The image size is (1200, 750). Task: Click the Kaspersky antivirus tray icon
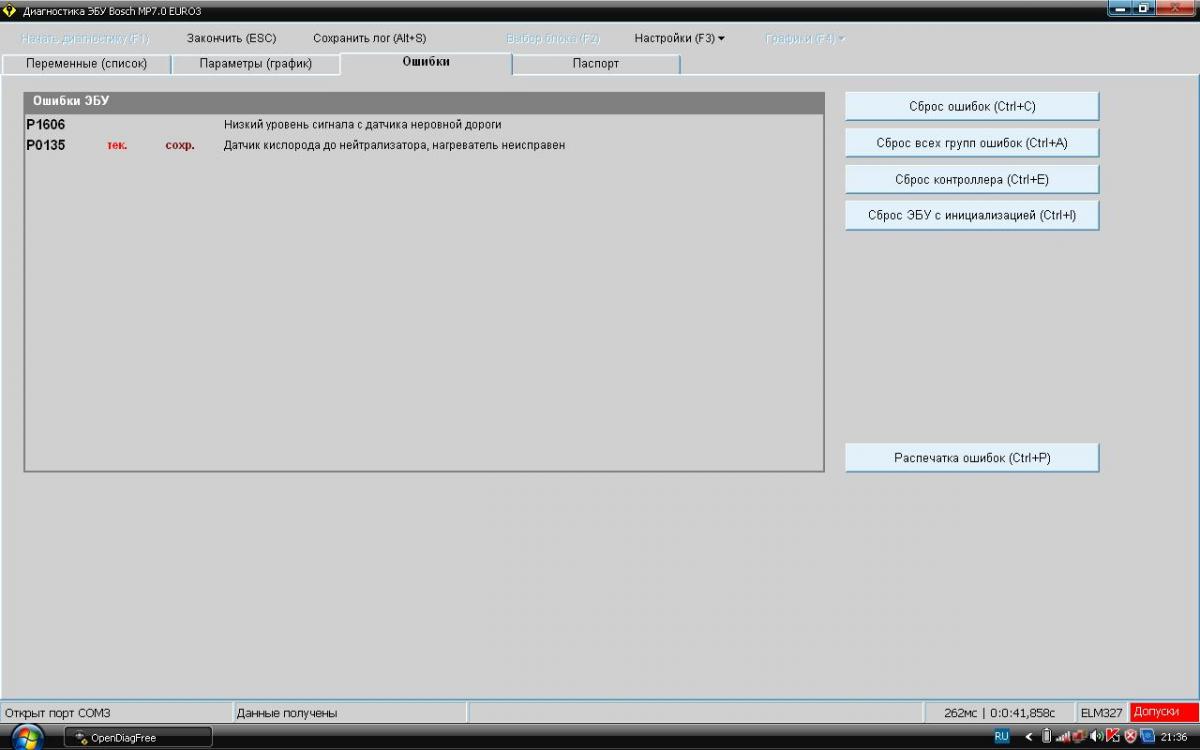click(1113, 737)
